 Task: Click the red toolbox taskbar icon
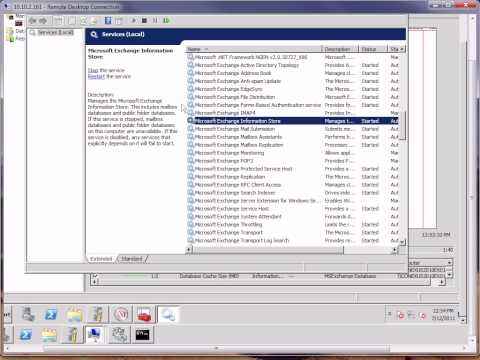[144, 314]
